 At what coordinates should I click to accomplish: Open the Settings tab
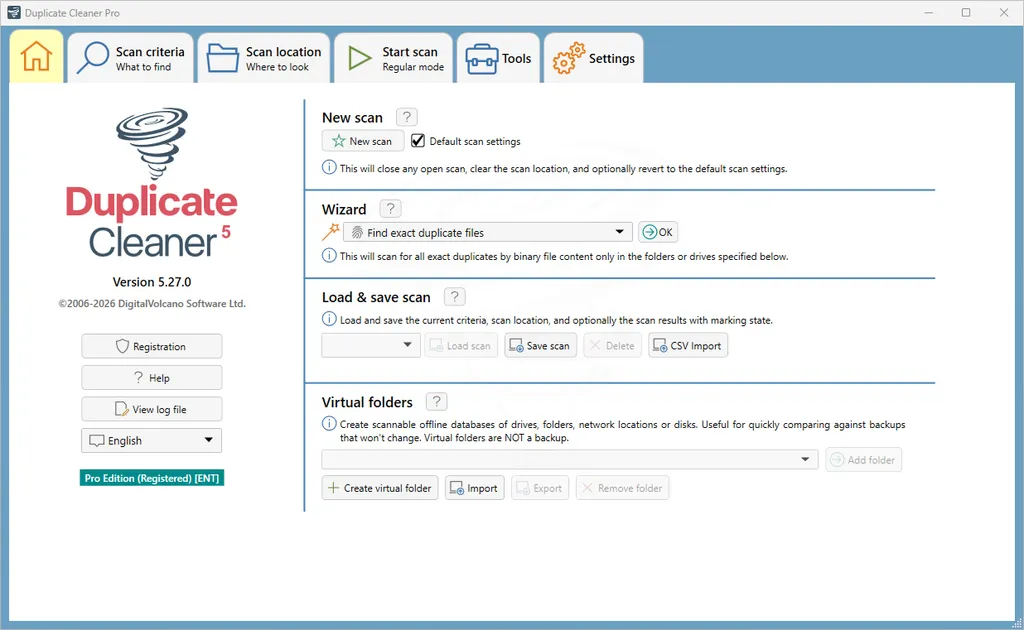594,58
